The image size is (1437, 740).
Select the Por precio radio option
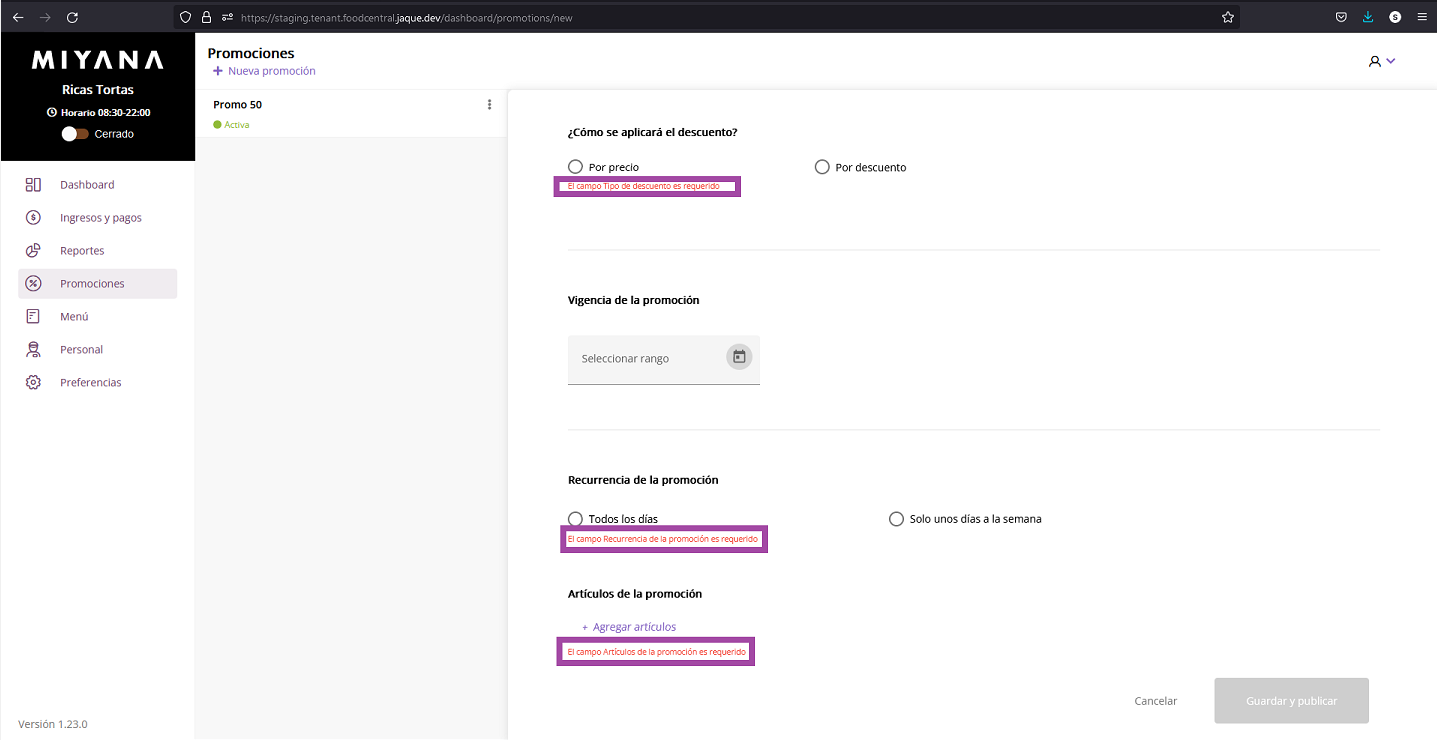(575, 167)
